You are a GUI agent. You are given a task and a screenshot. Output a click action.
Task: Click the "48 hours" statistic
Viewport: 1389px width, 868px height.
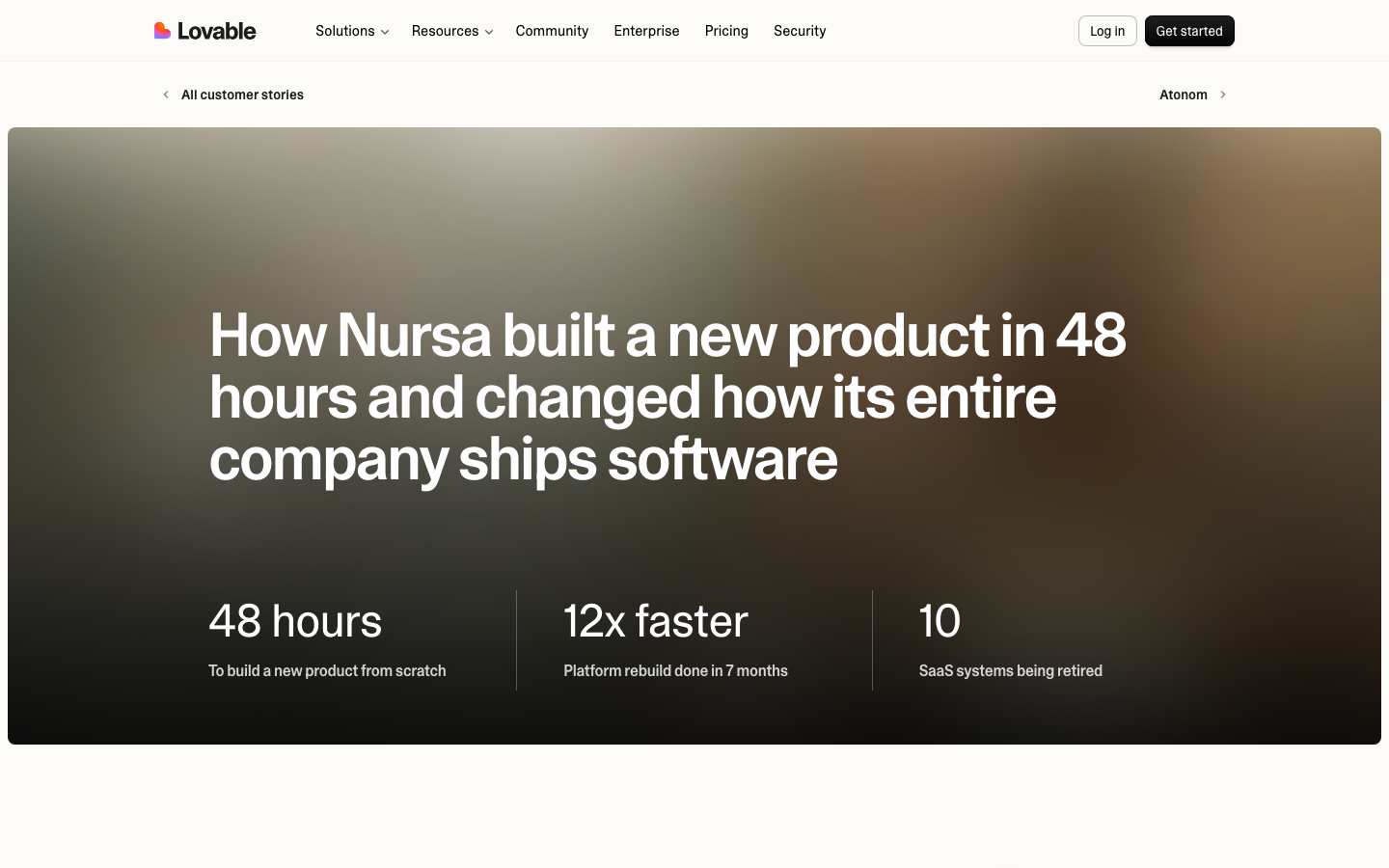(x=295, y=621)
